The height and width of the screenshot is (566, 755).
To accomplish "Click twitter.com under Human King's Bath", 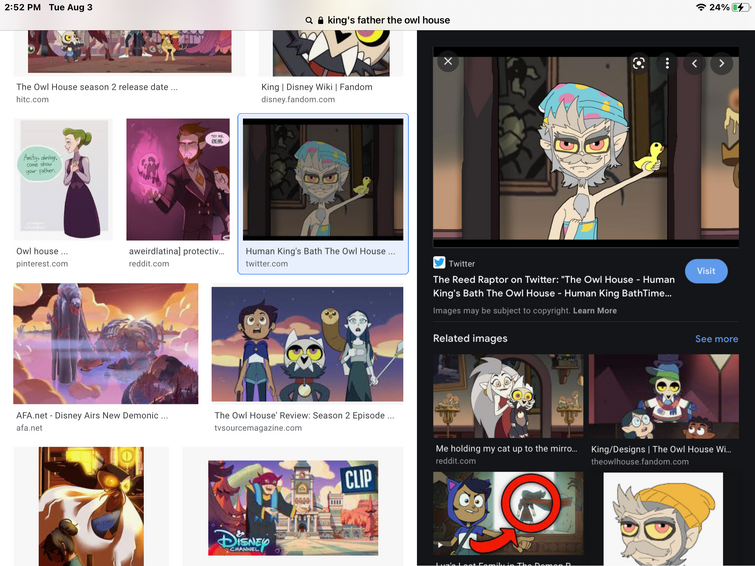I will (267, 264).
